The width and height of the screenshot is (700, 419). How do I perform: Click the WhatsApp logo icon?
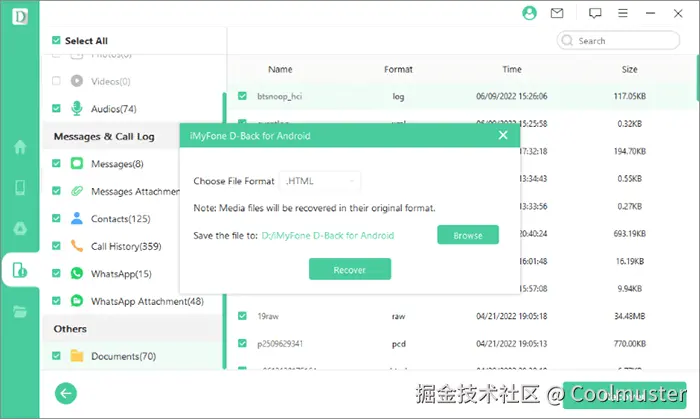(77, 273)
